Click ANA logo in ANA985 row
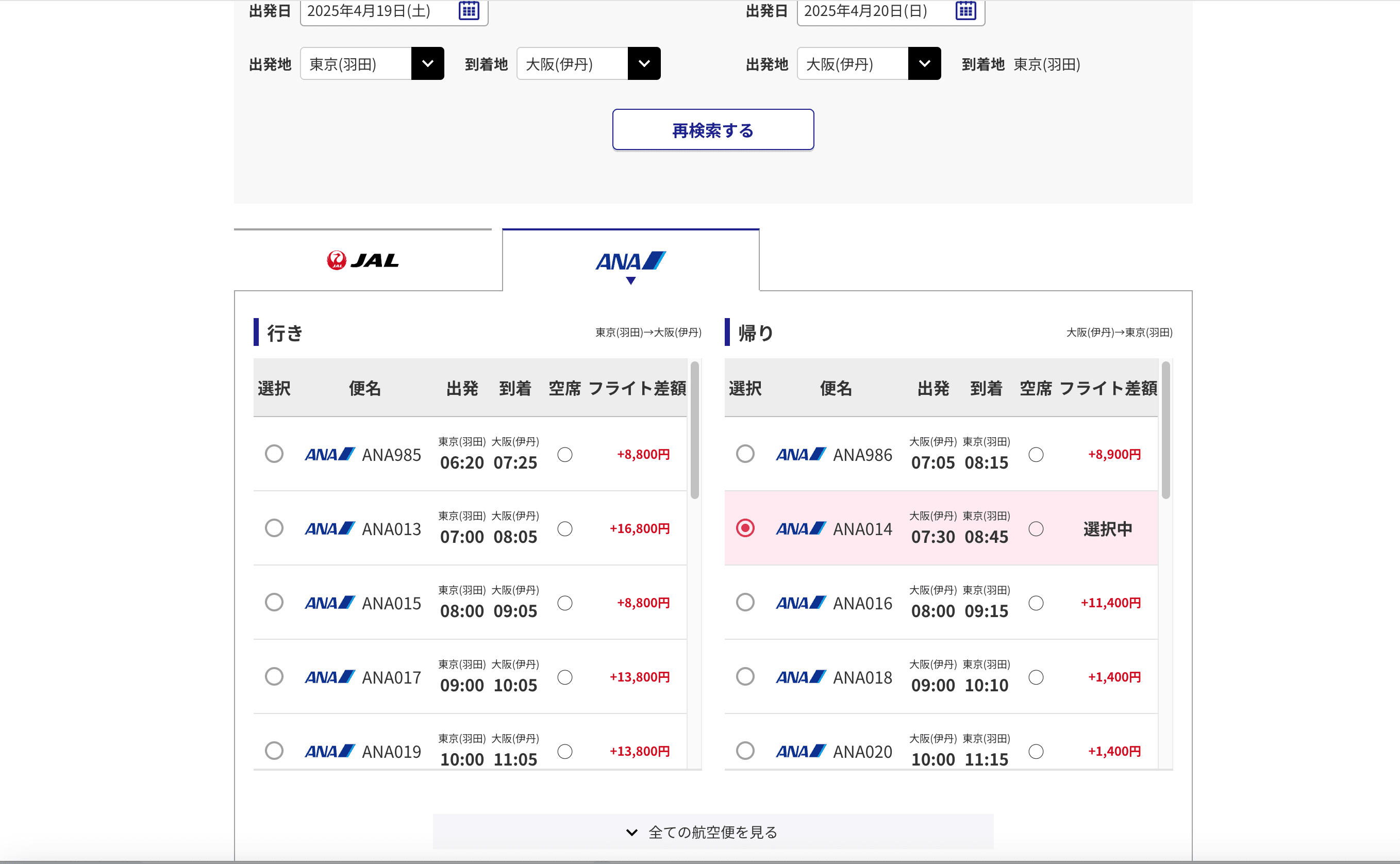Screen dimensions: 1400x864 (x=329, y=454)
